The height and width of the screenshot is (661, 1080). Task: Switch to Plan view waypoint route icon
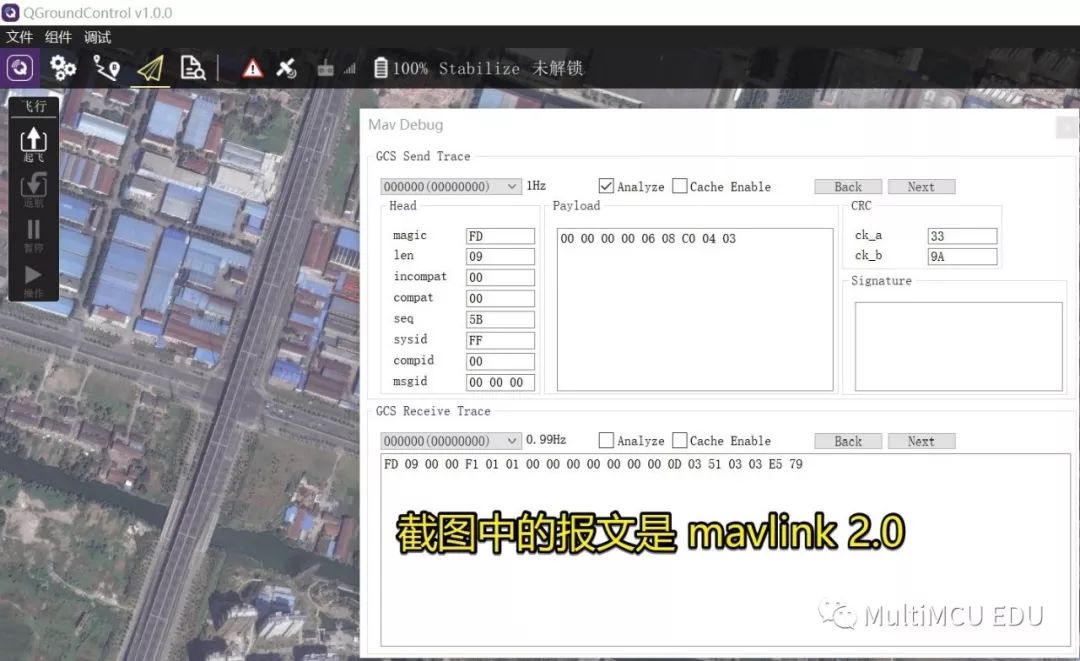click(x=107, y=67)
